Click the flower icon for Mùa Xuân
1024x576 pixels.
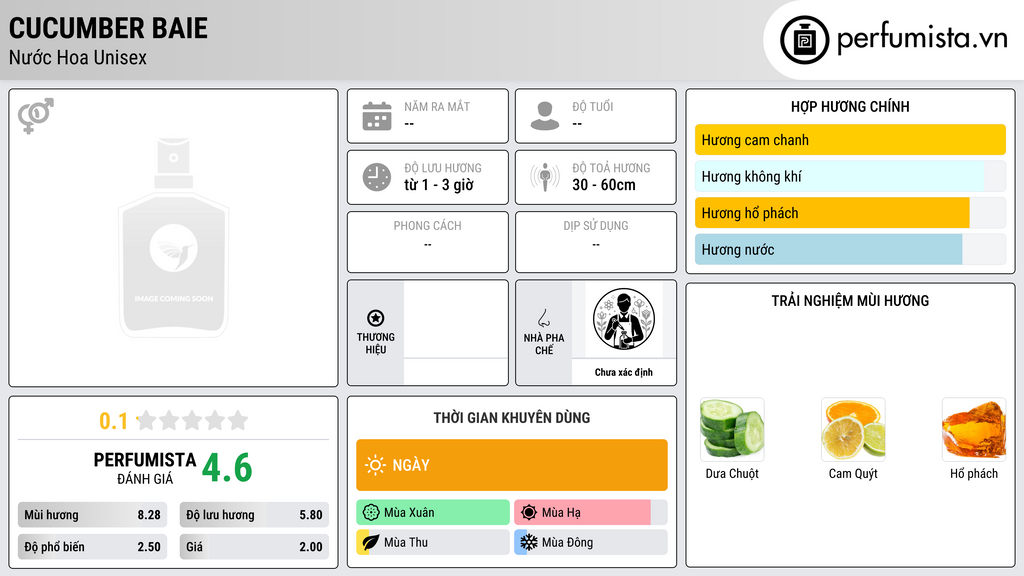tap(371, 513)
